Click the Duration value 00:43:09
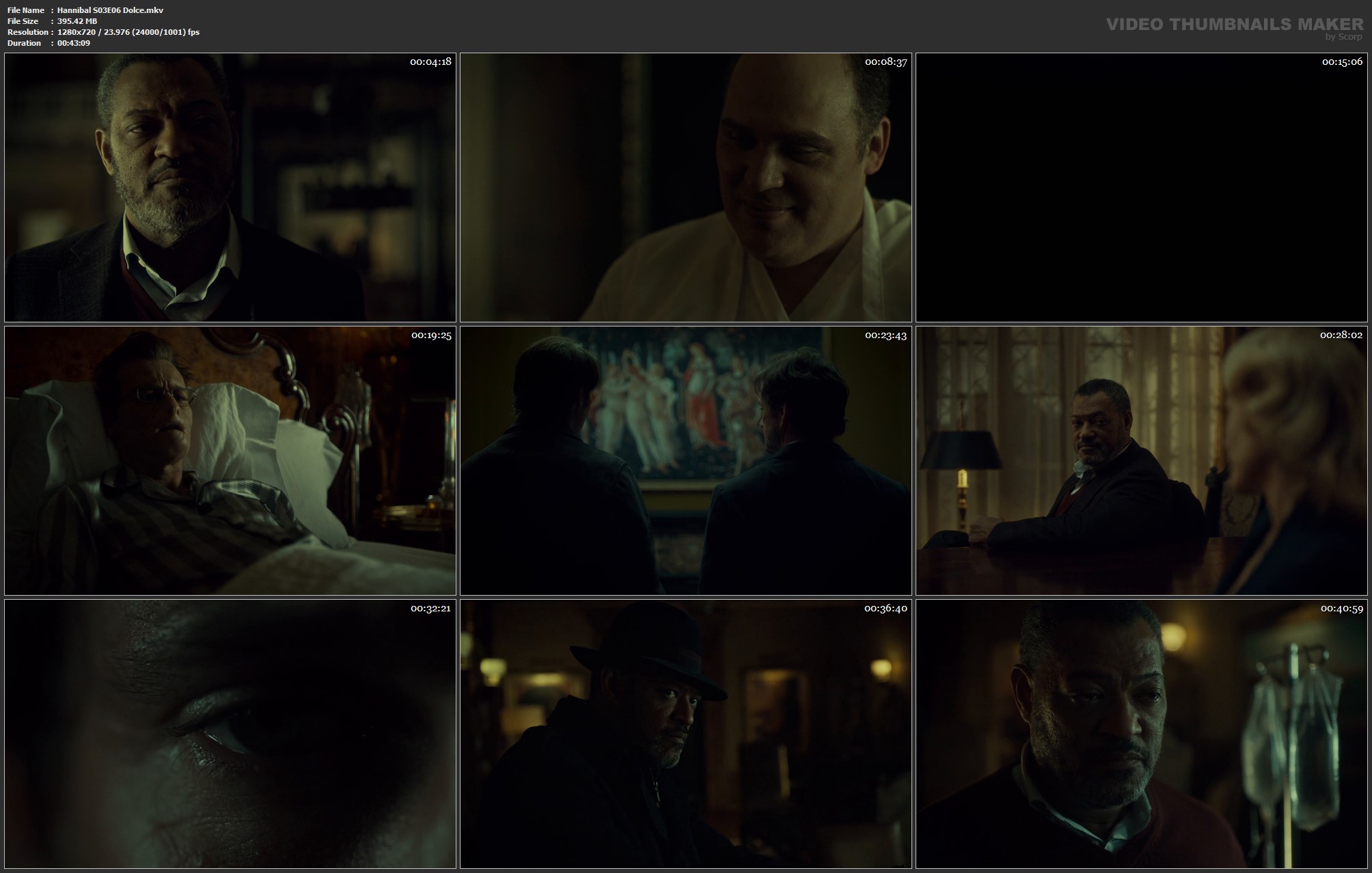 (74, 43)
